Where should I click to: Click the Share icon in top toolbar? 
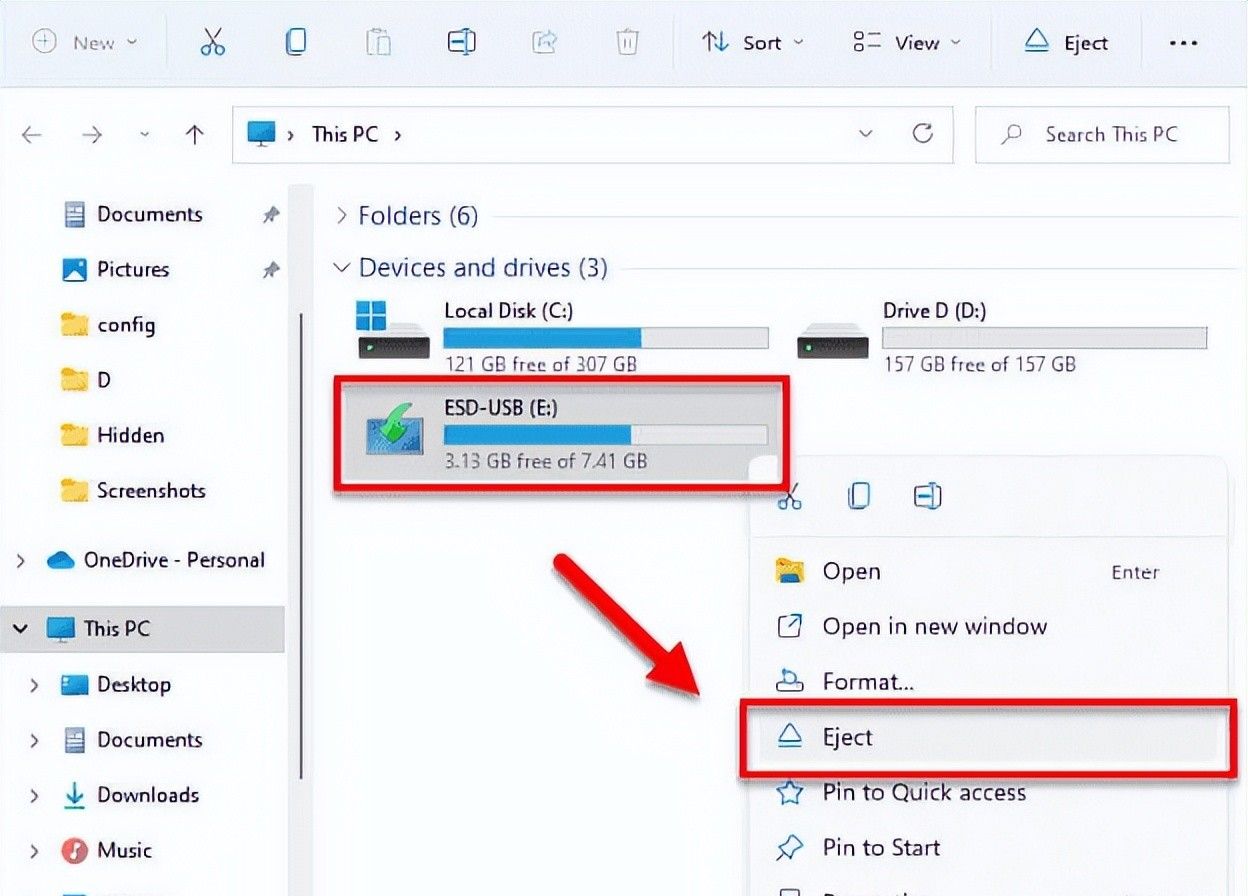[x=544, y=42]
